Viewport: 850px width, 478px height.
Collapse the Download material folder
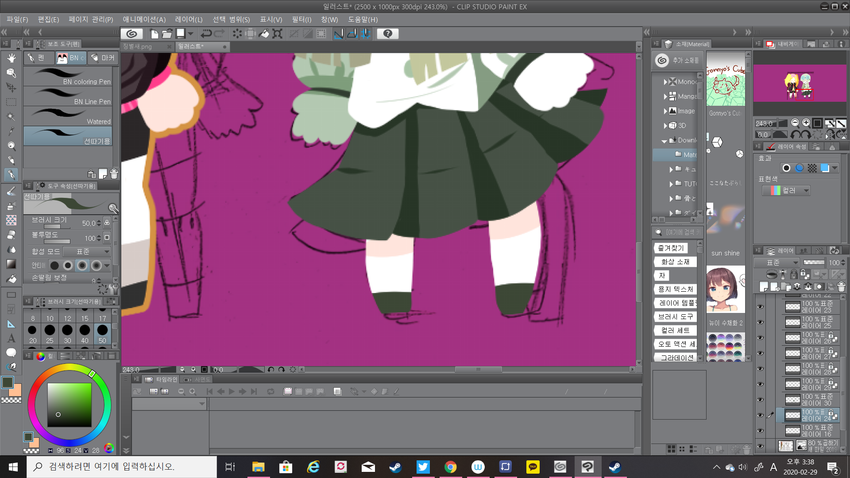665,140
